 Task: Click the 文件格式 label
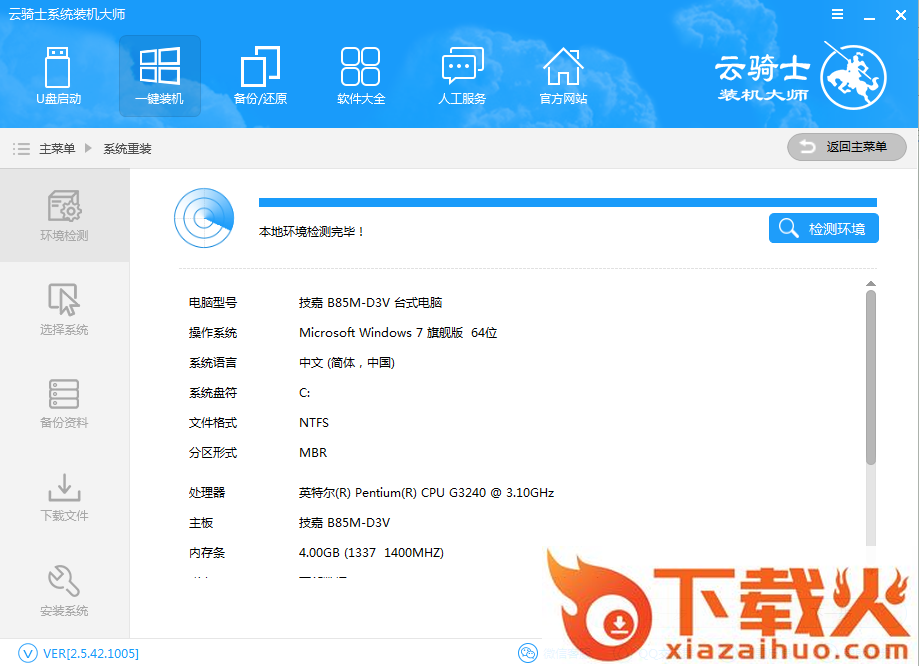tap(213, 423)
